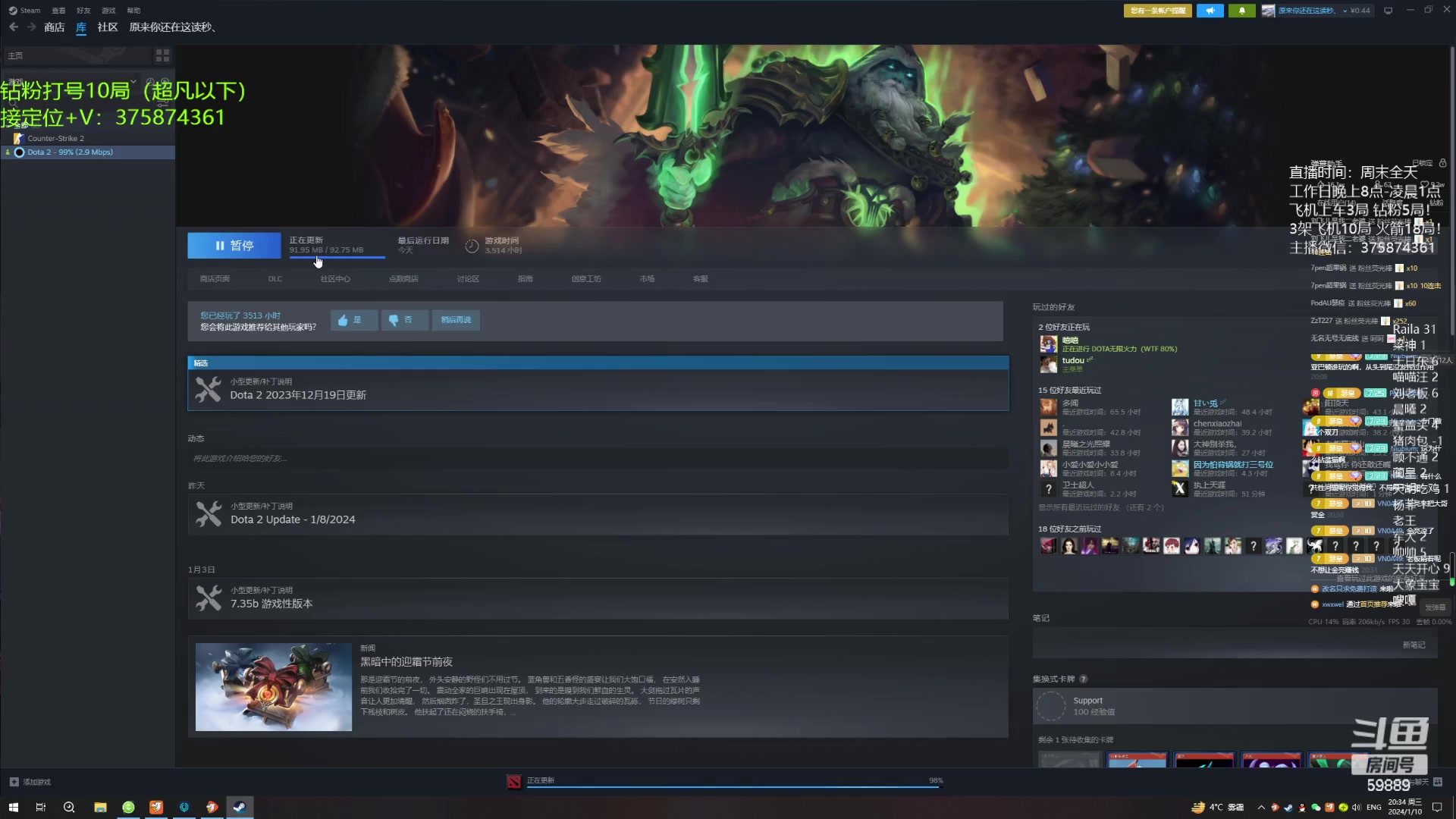The width and height of the screenshot is (1456, 819).
Task: Open downloads bar showing 正在更新 98%
Action: coord(725,781)
